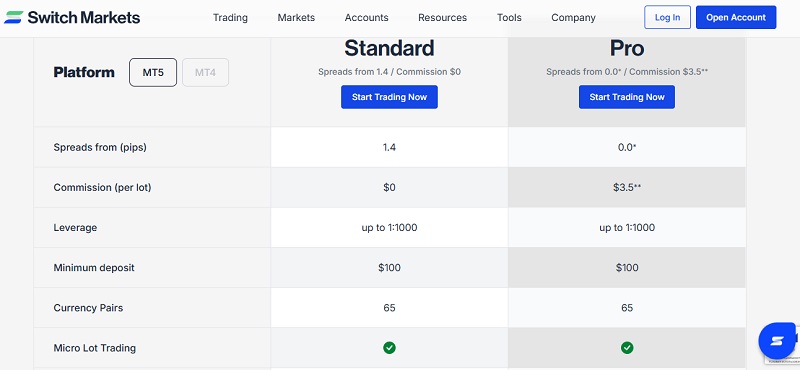This screenshot has width=800, height=370.
Task: Click the Standard commission value $0
Action: [x=389, y=187]
